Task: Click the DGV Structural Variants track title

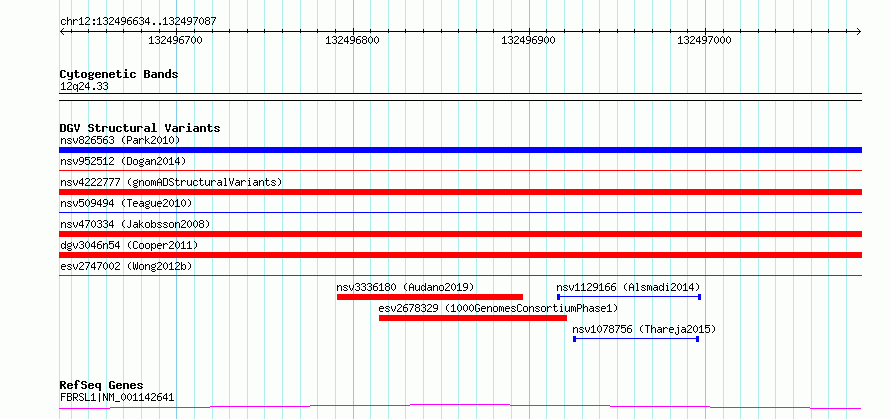Action: 140,128
